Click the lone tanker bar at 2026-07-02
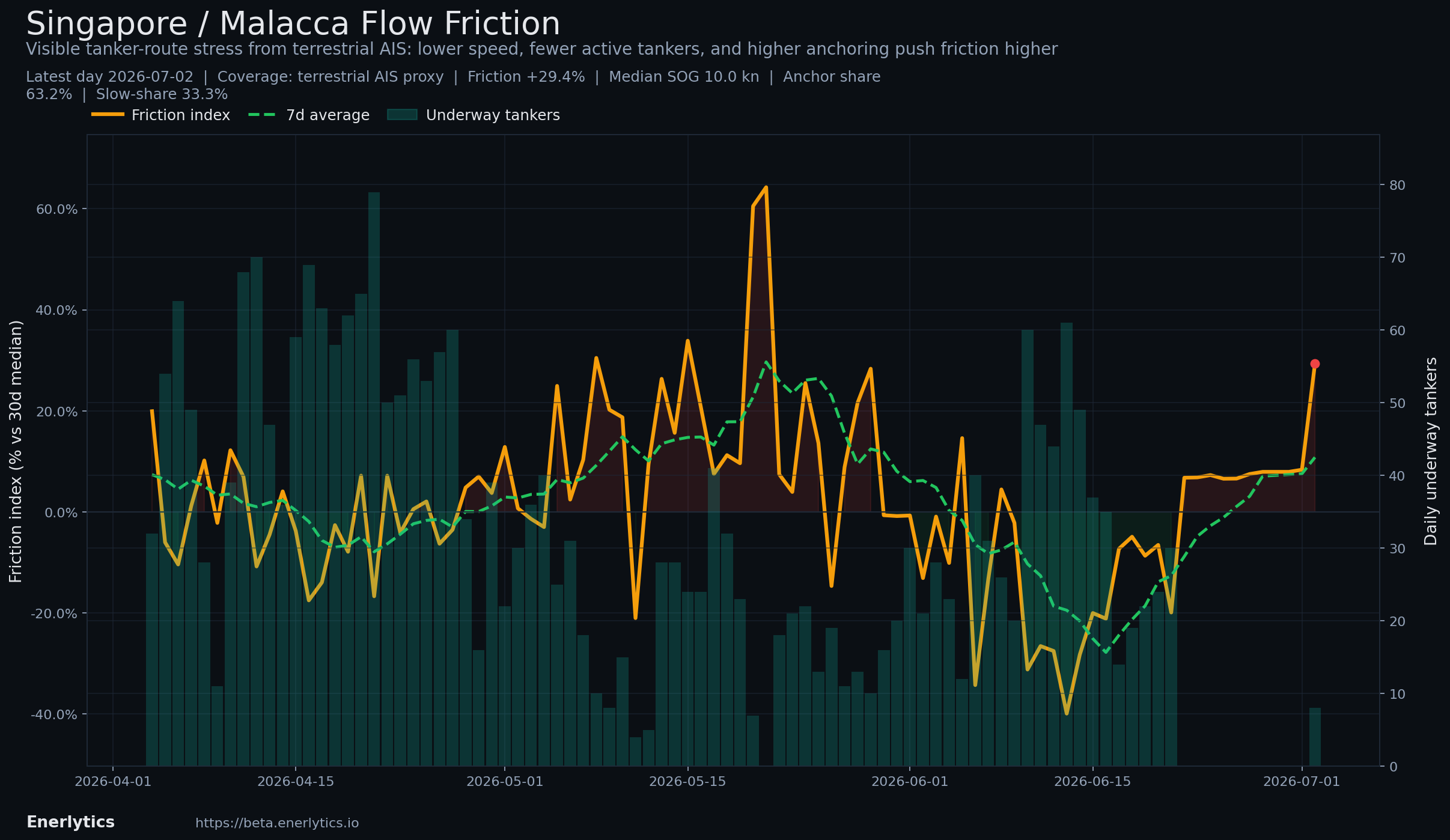 [x=1315, y=737]
